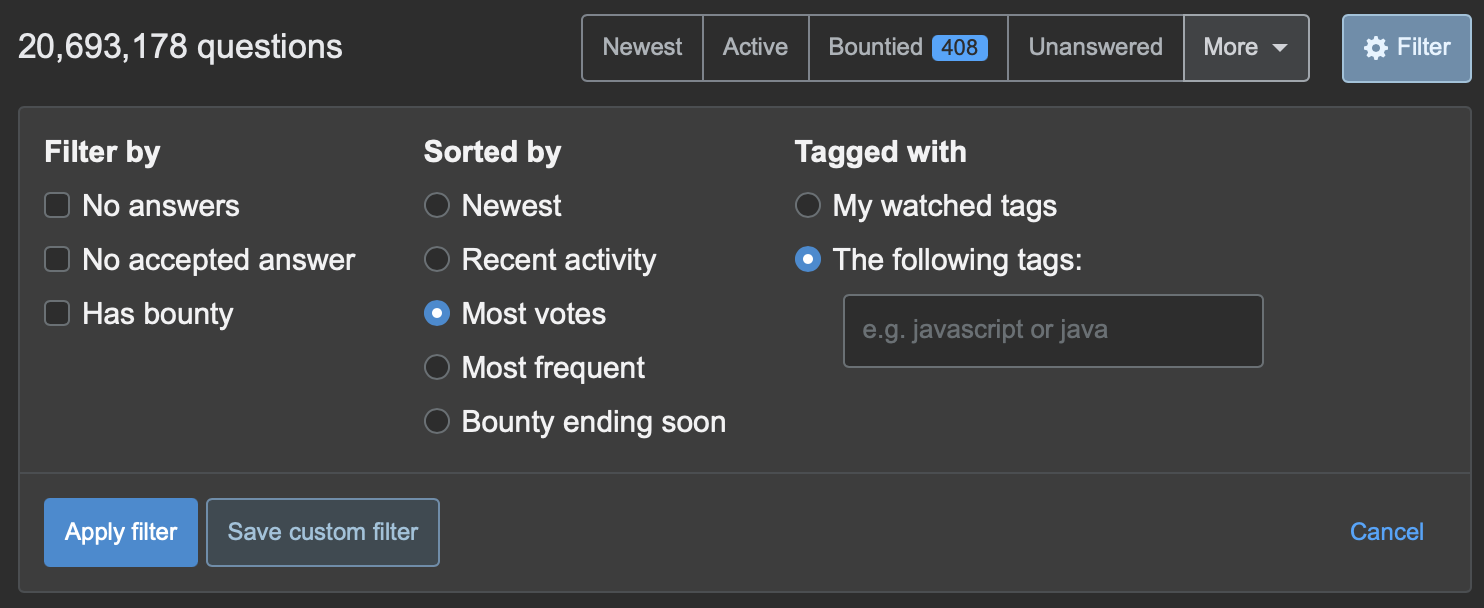
Task: Click the 408 bounty count badge
Action: (960, 47)
